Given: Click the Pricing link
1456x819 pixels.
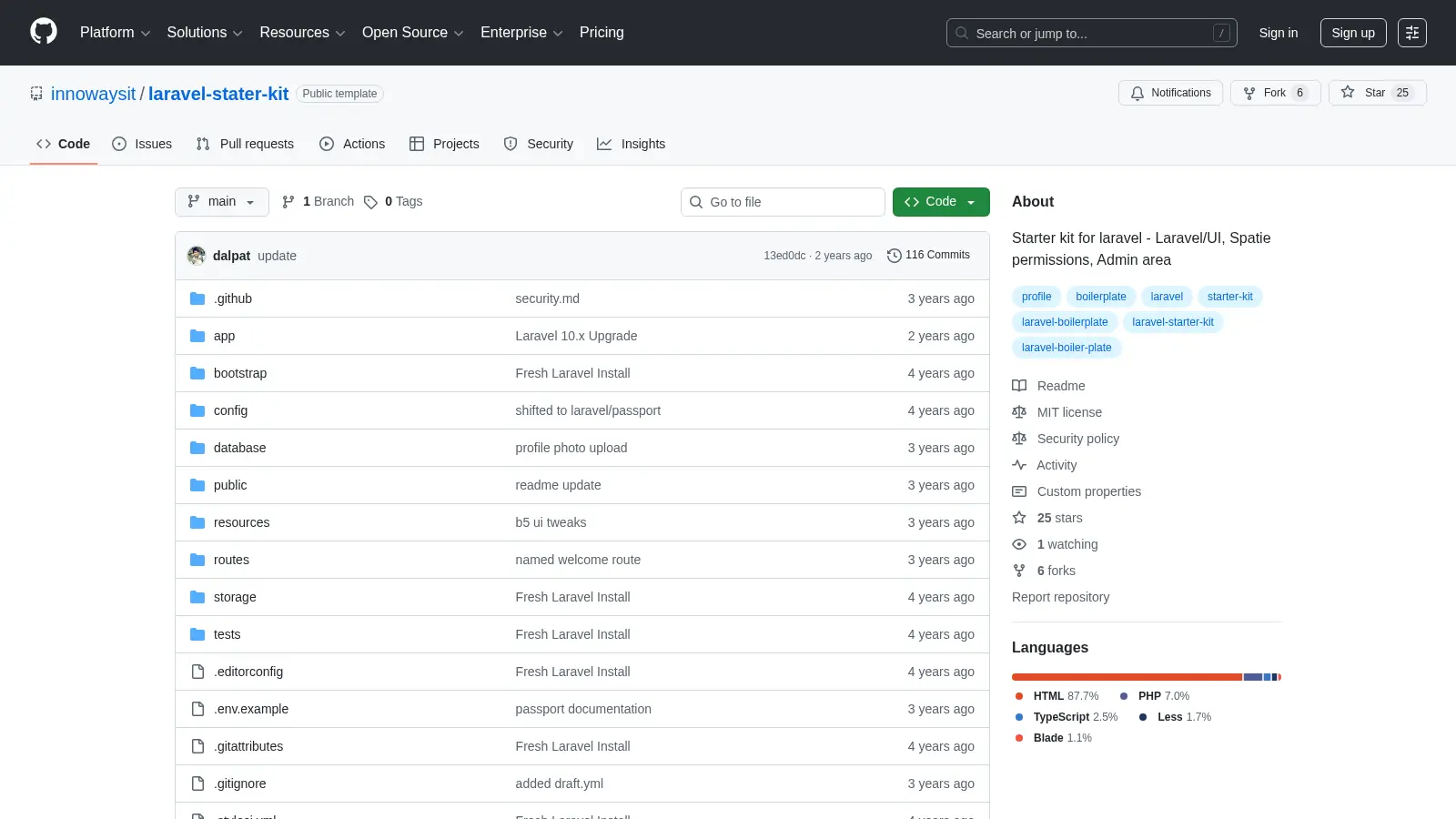Looking at the screenshot, I should click(602, 33).
